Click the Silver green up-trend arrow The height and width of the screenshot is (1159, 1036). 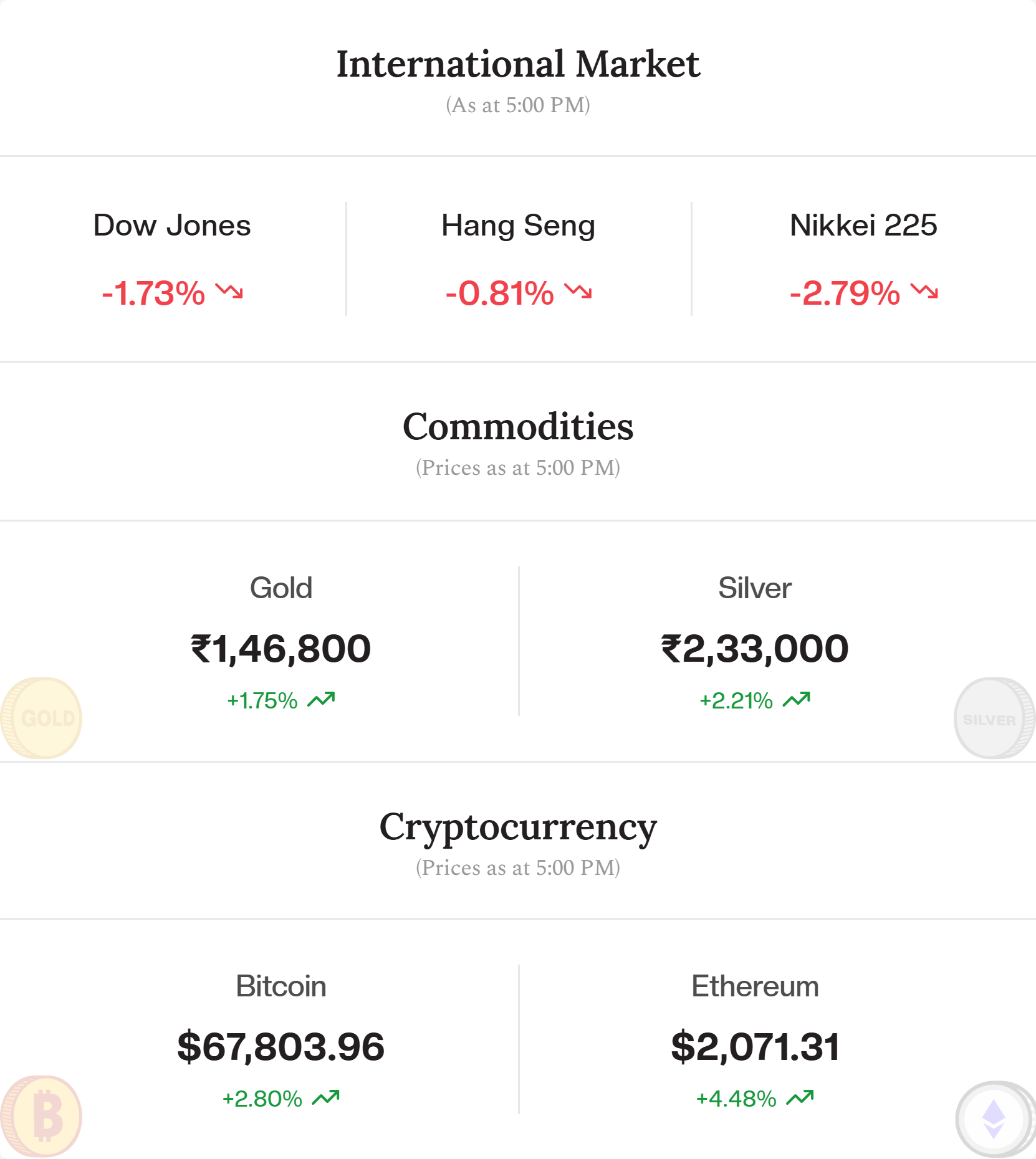[x=797, y=700]
